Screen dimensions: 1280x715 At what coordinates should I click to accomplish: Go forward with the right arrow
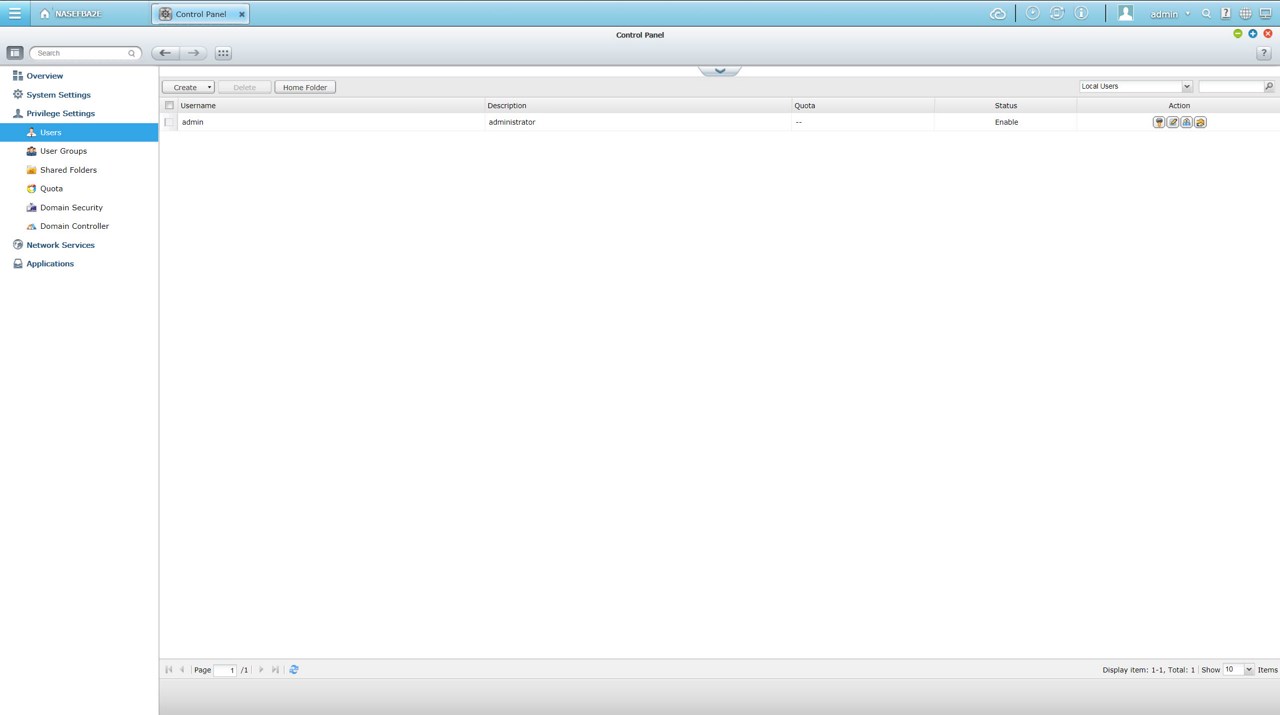coord(194,53)
